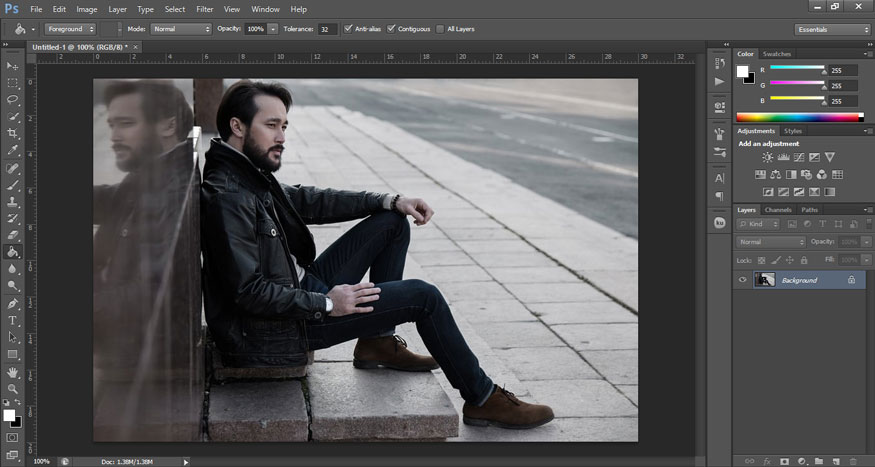
Task: Select the History Brush tool
Action: [x=12, y=219]
